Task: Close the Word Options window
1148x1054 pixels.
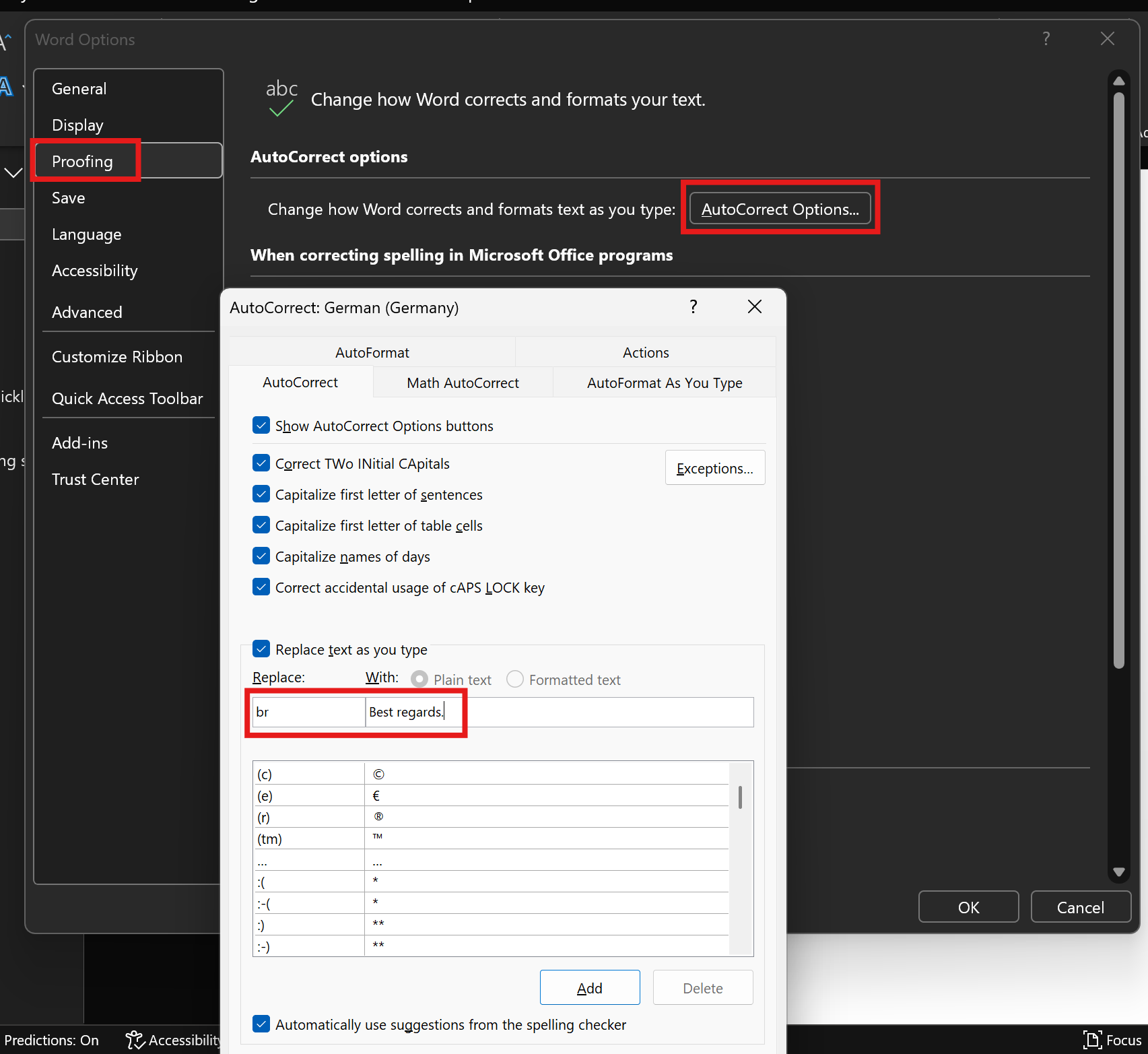Action: 1108,39
